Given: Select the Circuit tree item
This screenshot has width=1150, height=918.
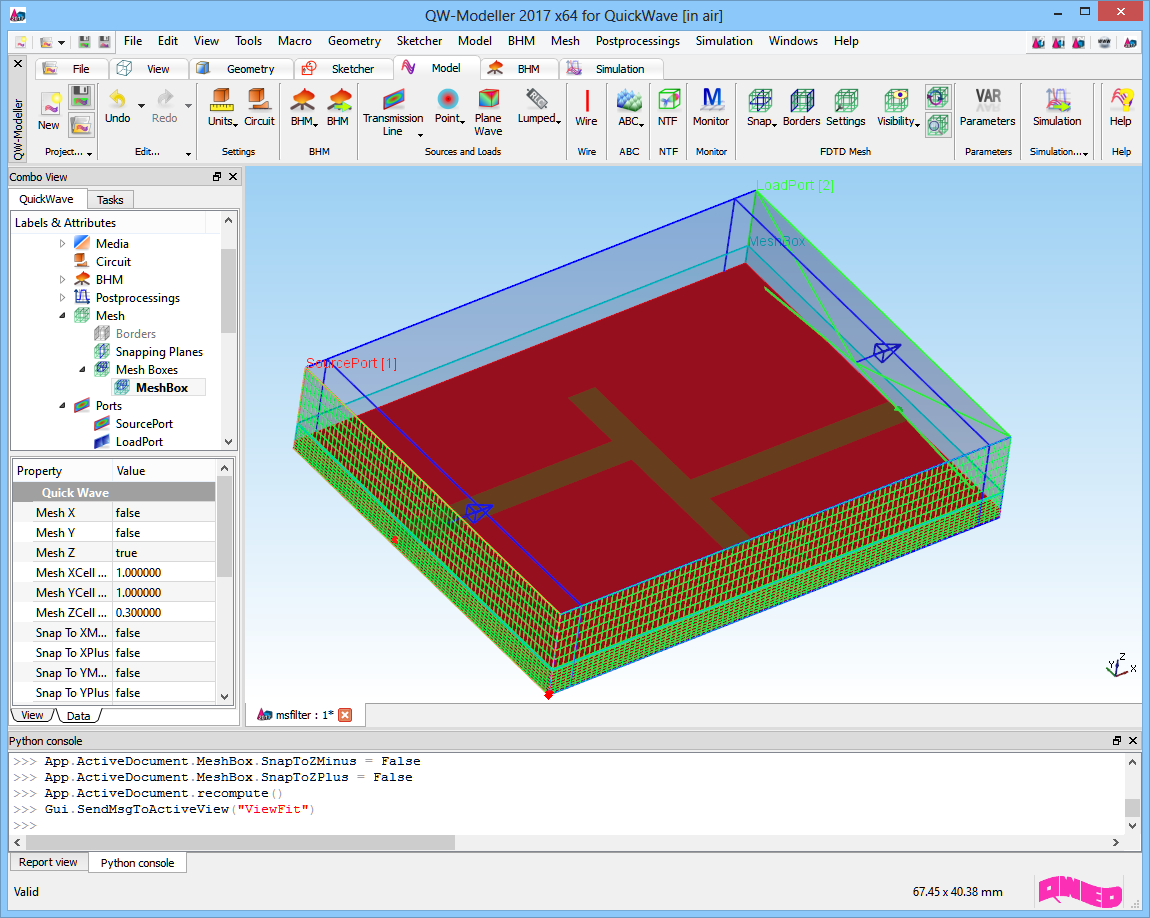Looking at the screenshot, I should (113, 262).
